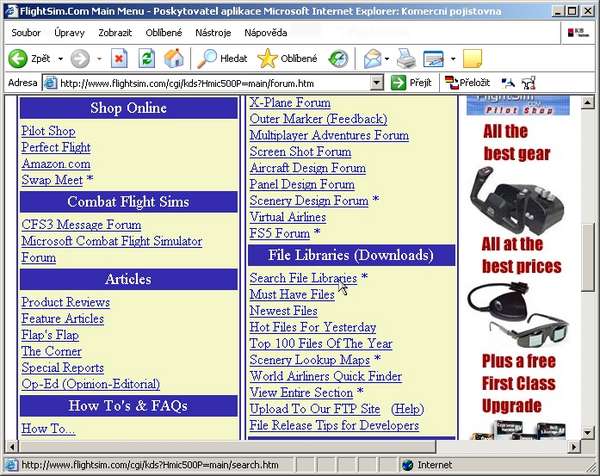
Task: Open the Pilot Shop link
Action: (48, 131)
